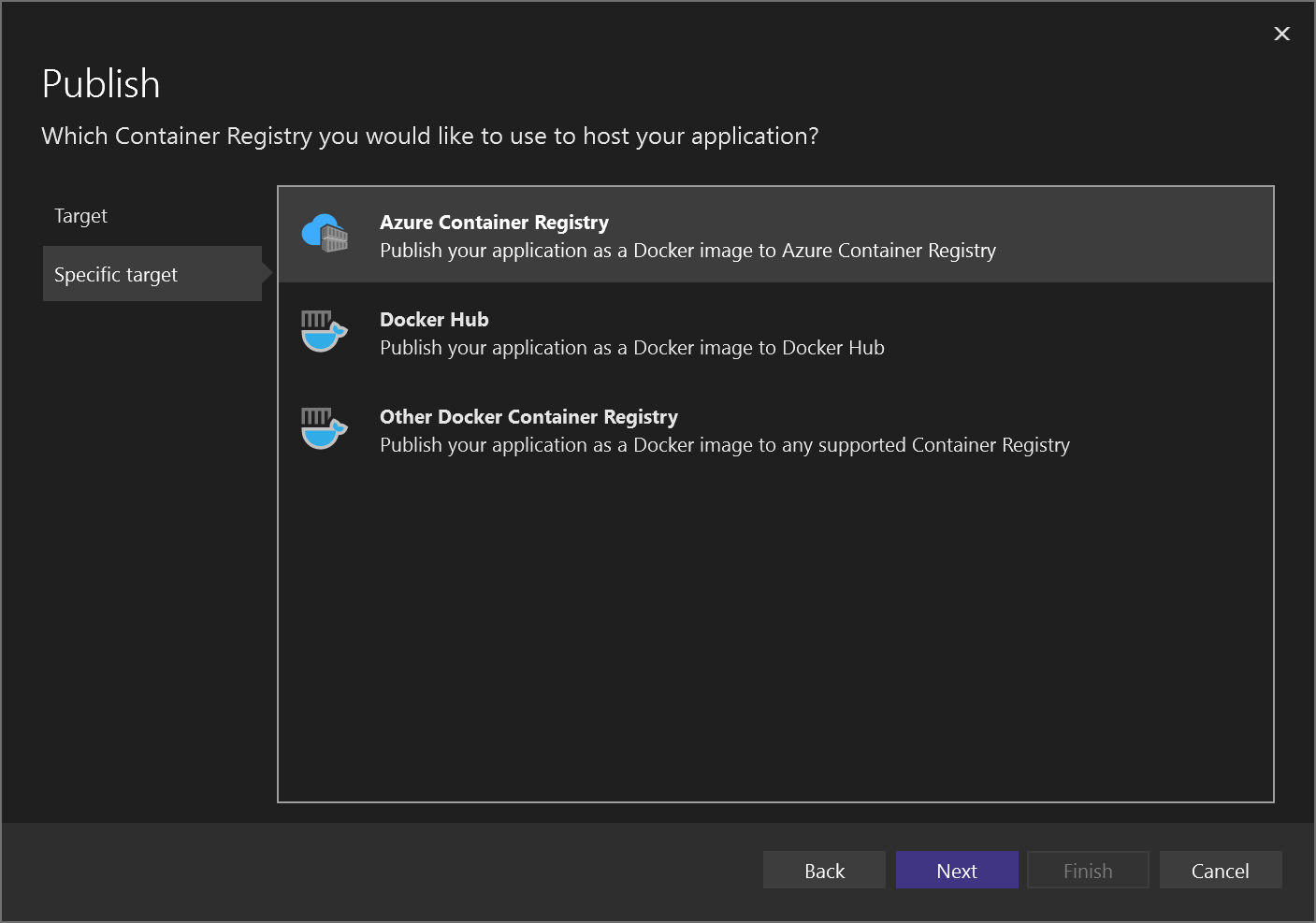Click the Other Docker Container Registry whale icon

[324, 429]
